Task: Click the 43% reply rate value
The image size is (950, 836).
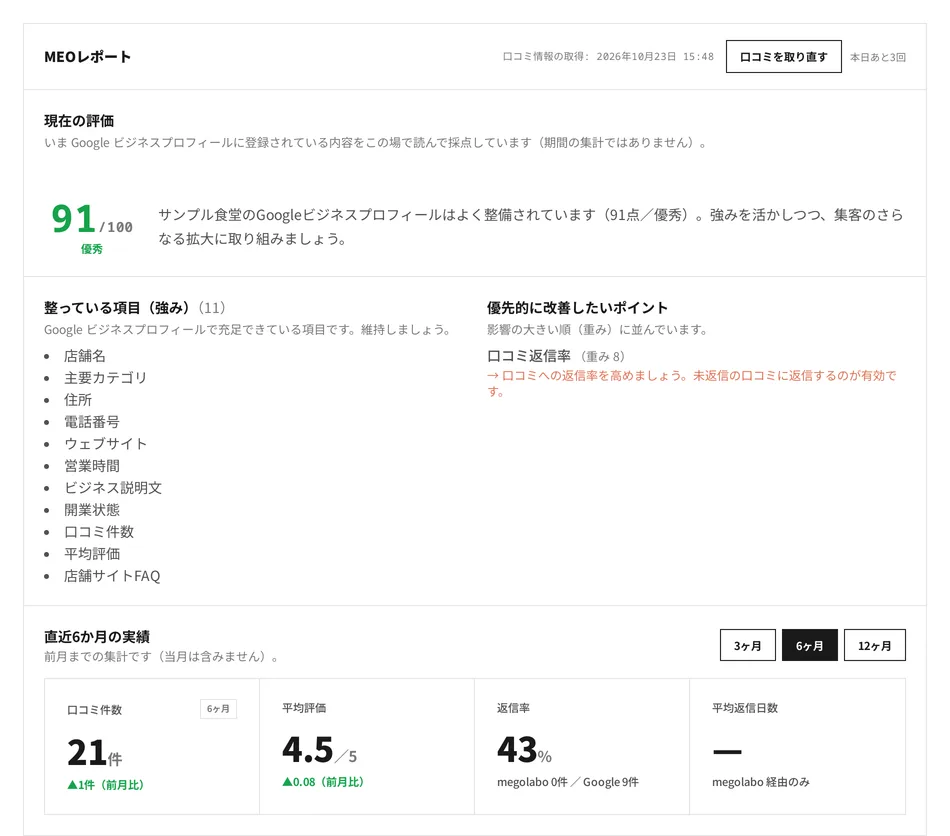Action: (x=524, y=750)
